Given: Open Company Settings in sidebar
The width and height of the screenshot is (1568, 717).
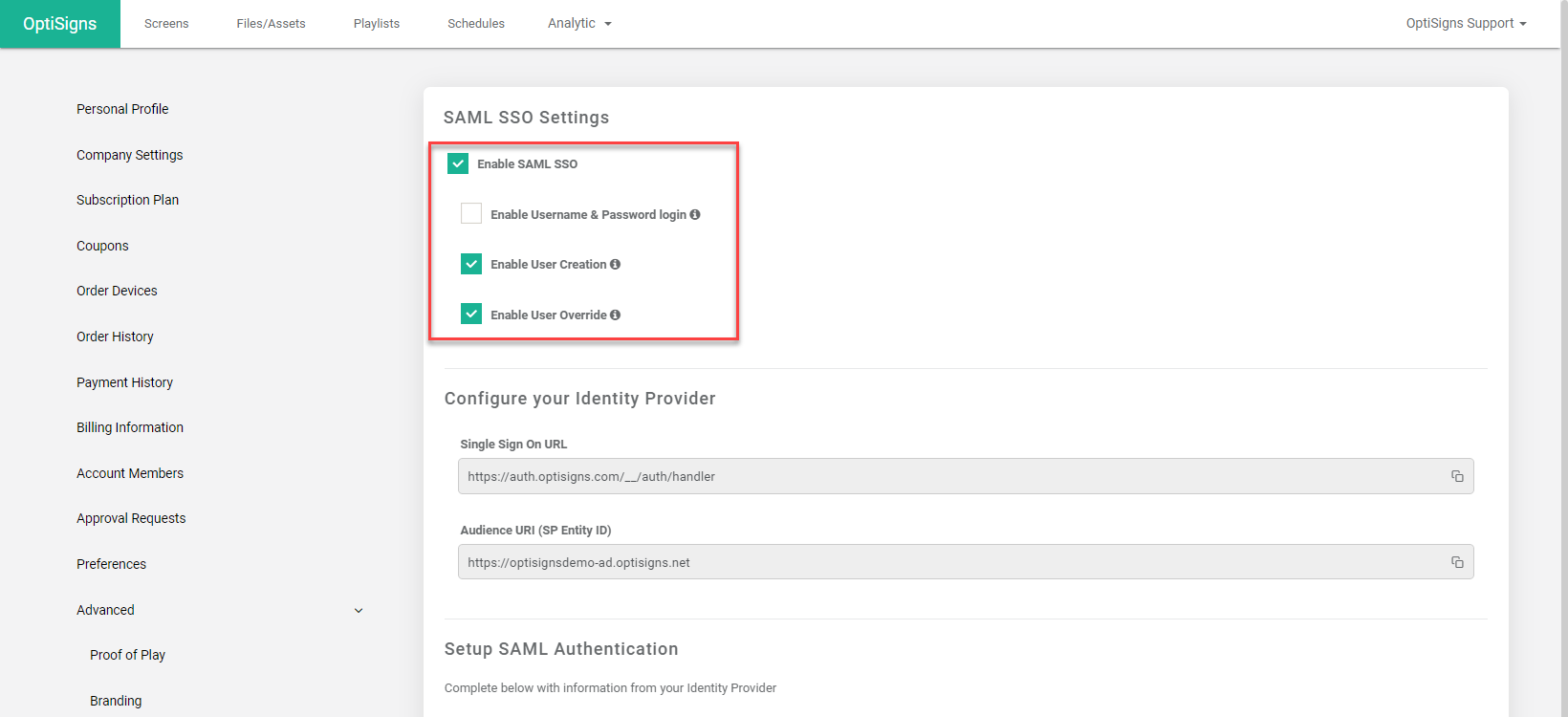Looking at the screenshot, I should pos(129,155).
